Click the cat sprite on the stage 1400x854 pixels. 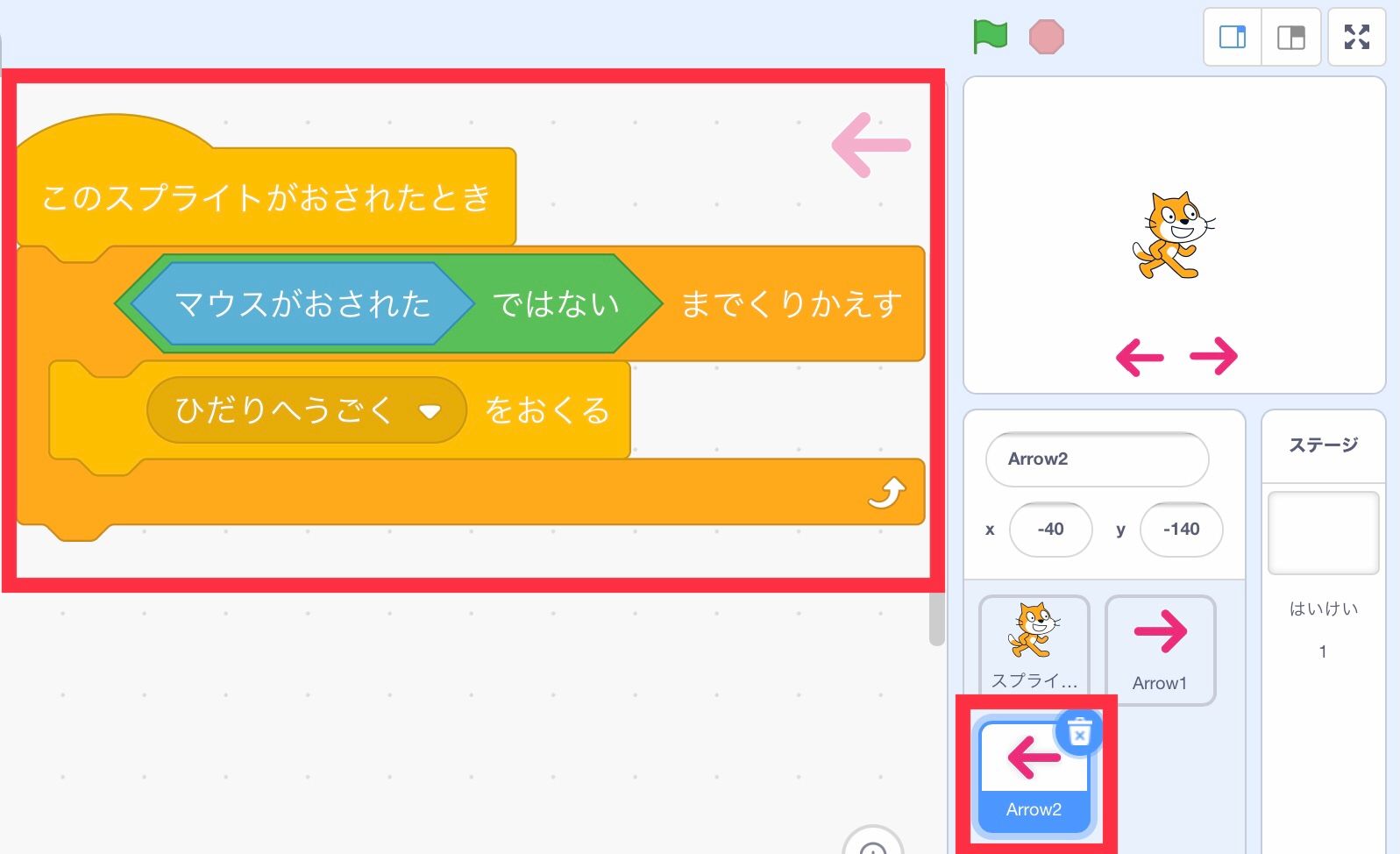(1174, 236)
